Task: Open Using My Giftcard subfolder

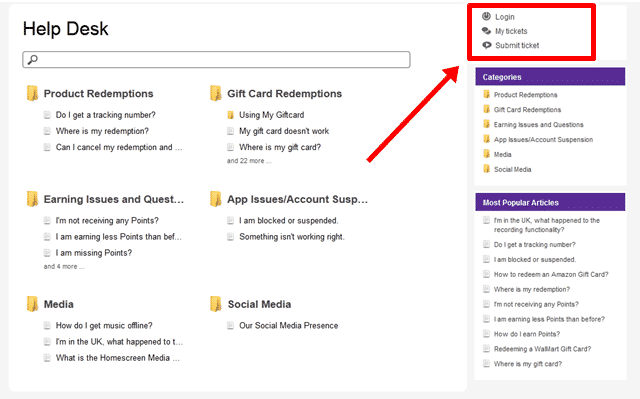Action: click(x=271, y=115)
